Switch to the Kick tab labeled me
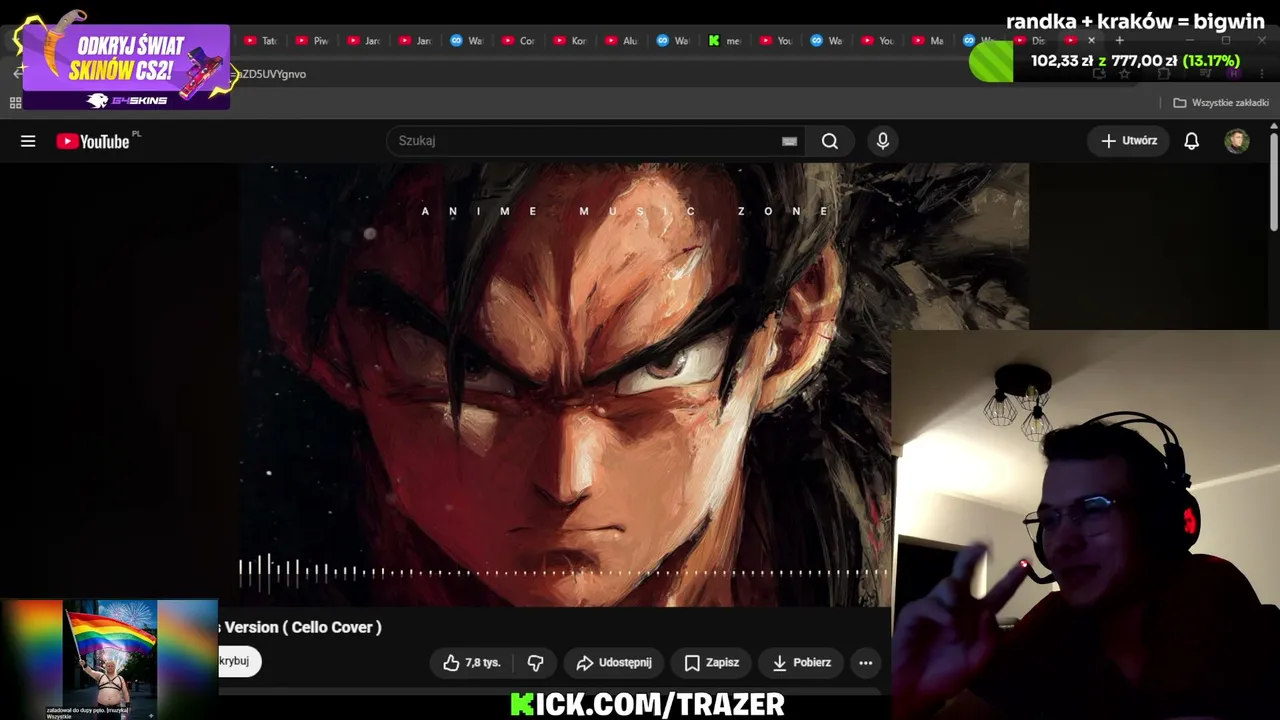 pos(725,40)
